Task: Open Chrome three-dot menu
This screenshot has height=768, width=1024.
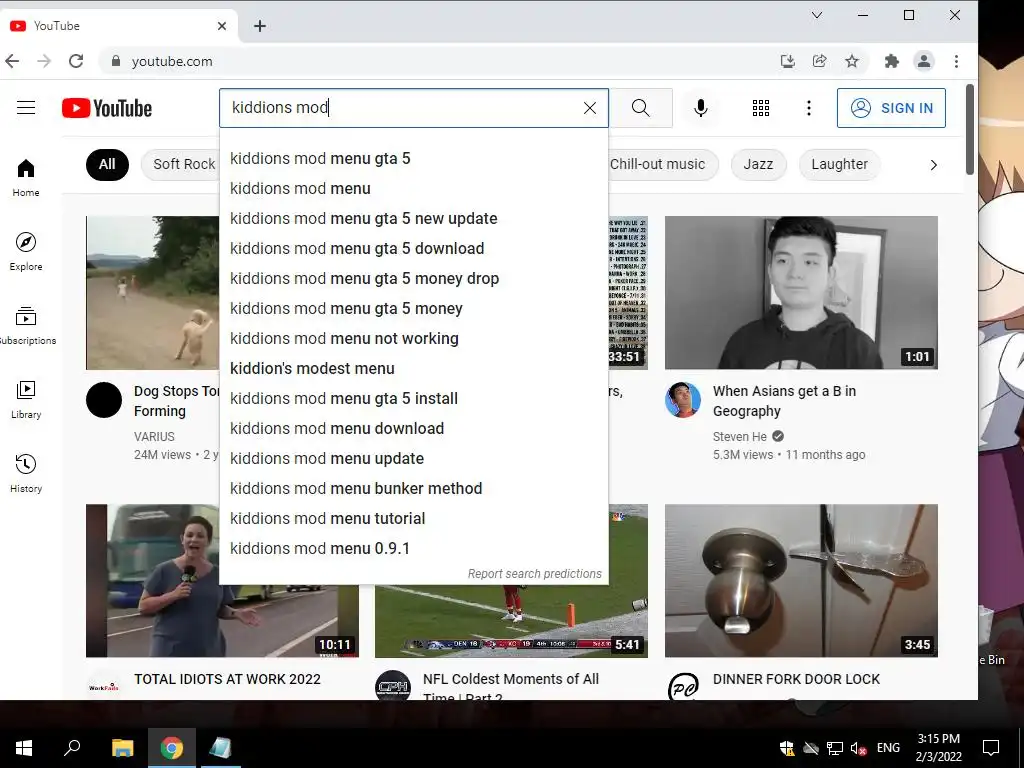Action: 956,61
